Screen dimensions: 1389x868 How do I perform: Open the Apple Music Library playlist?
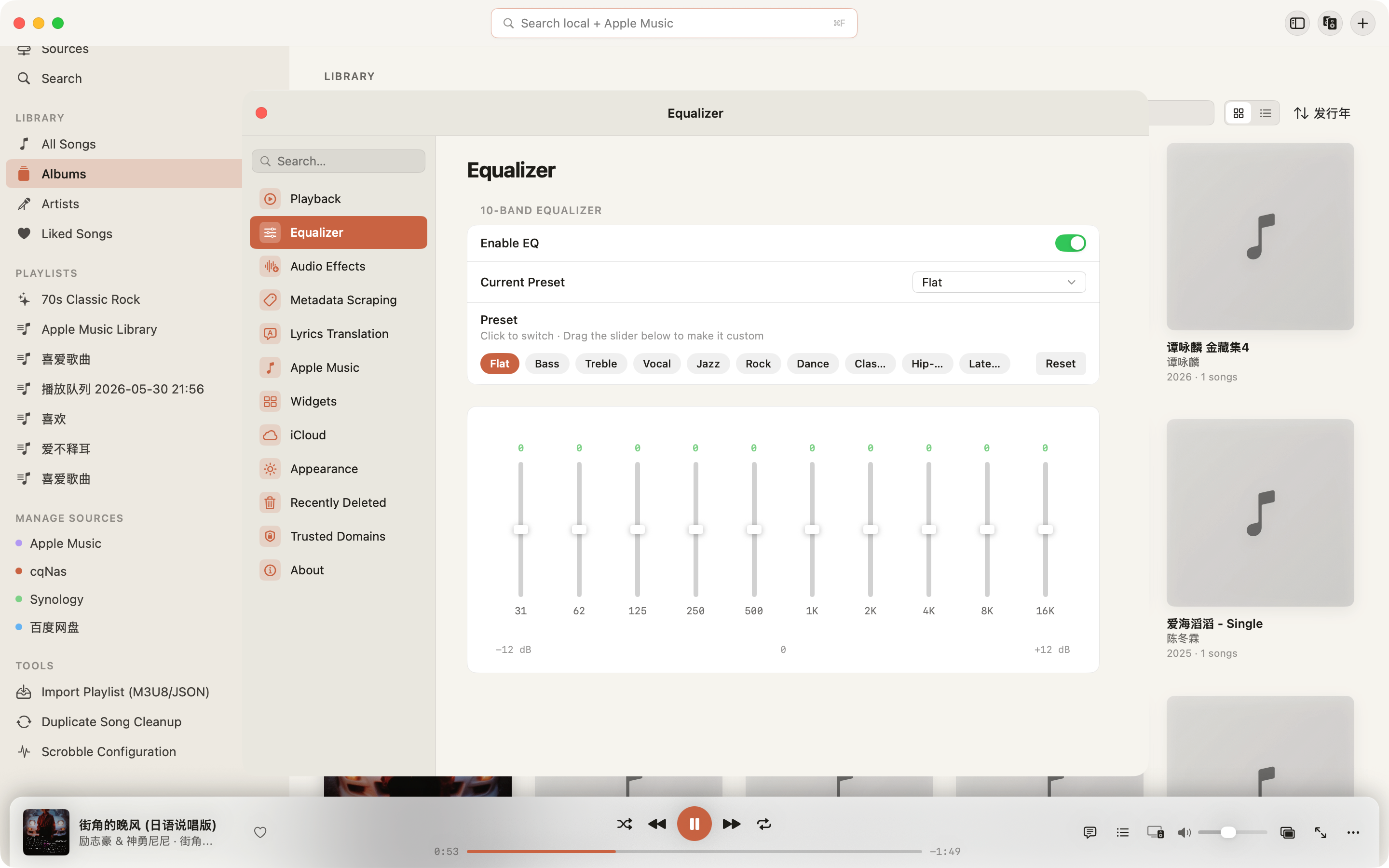tap(123, 329)
